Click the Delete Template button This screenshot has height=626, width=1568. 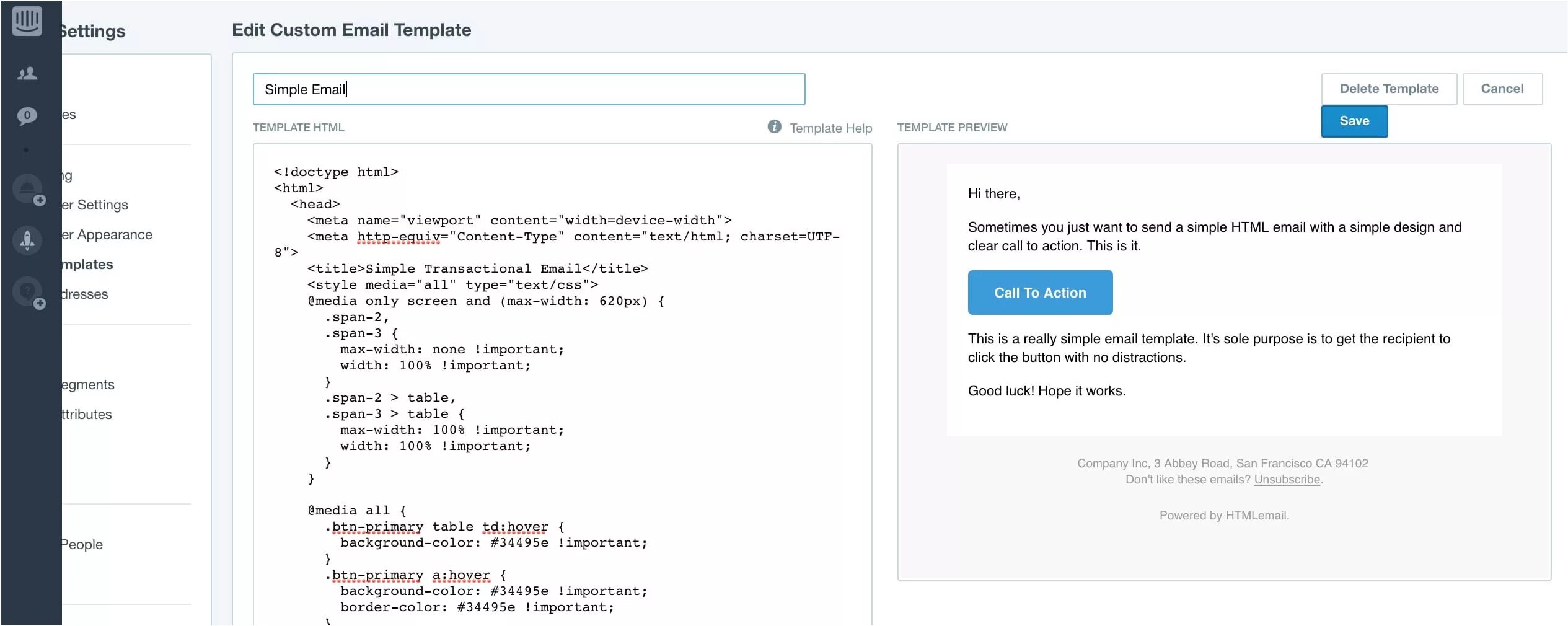(x=1389, y=89)
